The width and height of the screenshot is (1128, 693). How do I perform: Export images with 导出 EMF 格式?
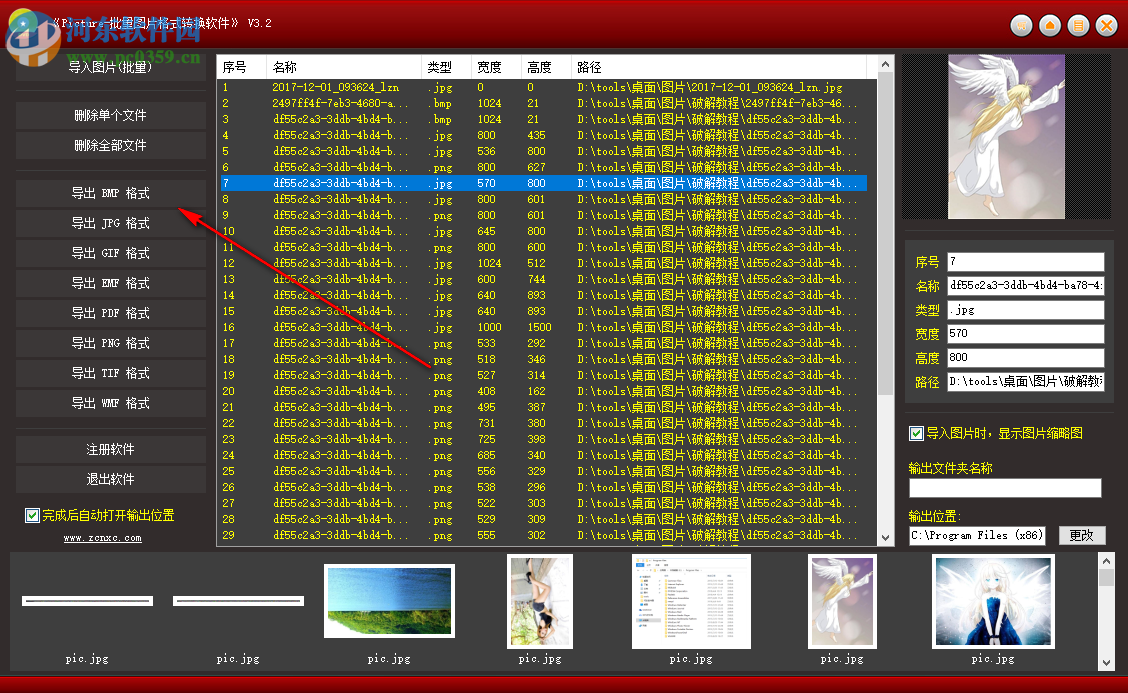coord(110,284)
